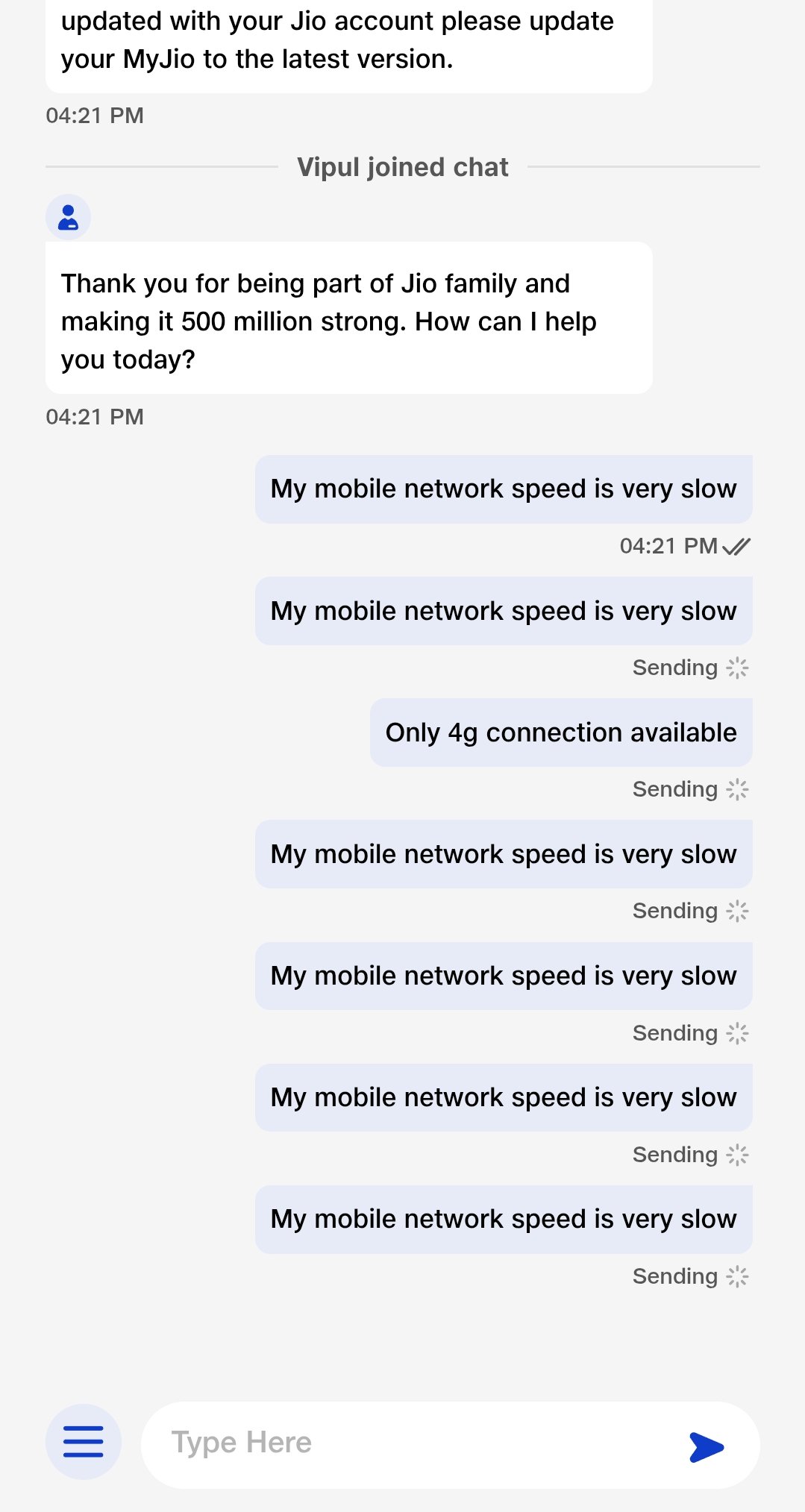Screen dimensions: 805x1512
Task: Select the last "My mobile network speed" message
Action: (x=503, y=1220)
